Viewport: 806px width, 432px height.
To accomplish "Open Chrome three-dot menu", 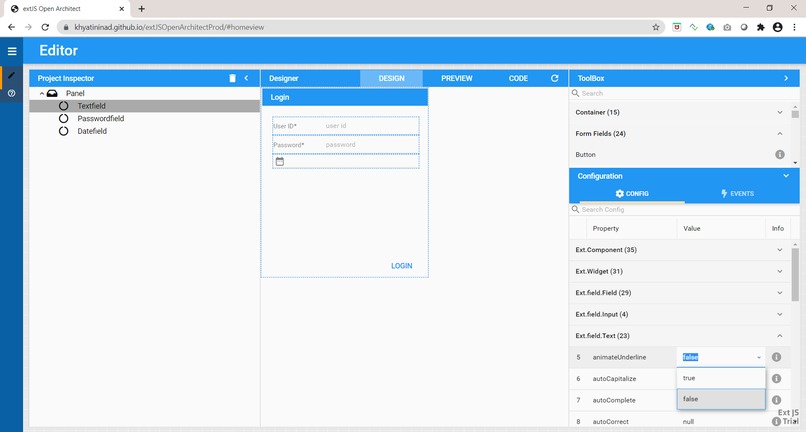I will click(795, 27).
